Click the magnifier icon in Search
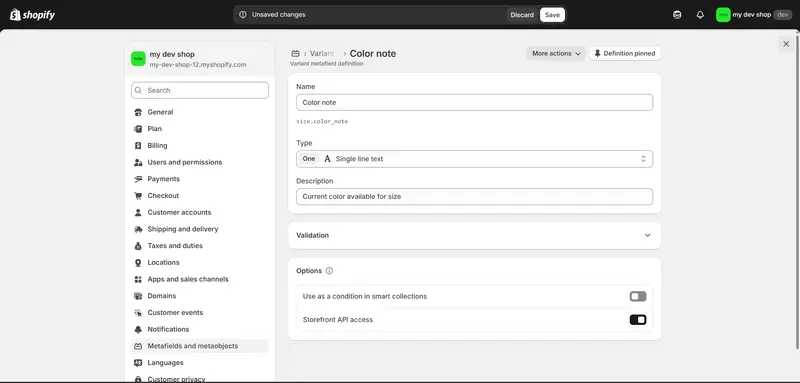 139,90
